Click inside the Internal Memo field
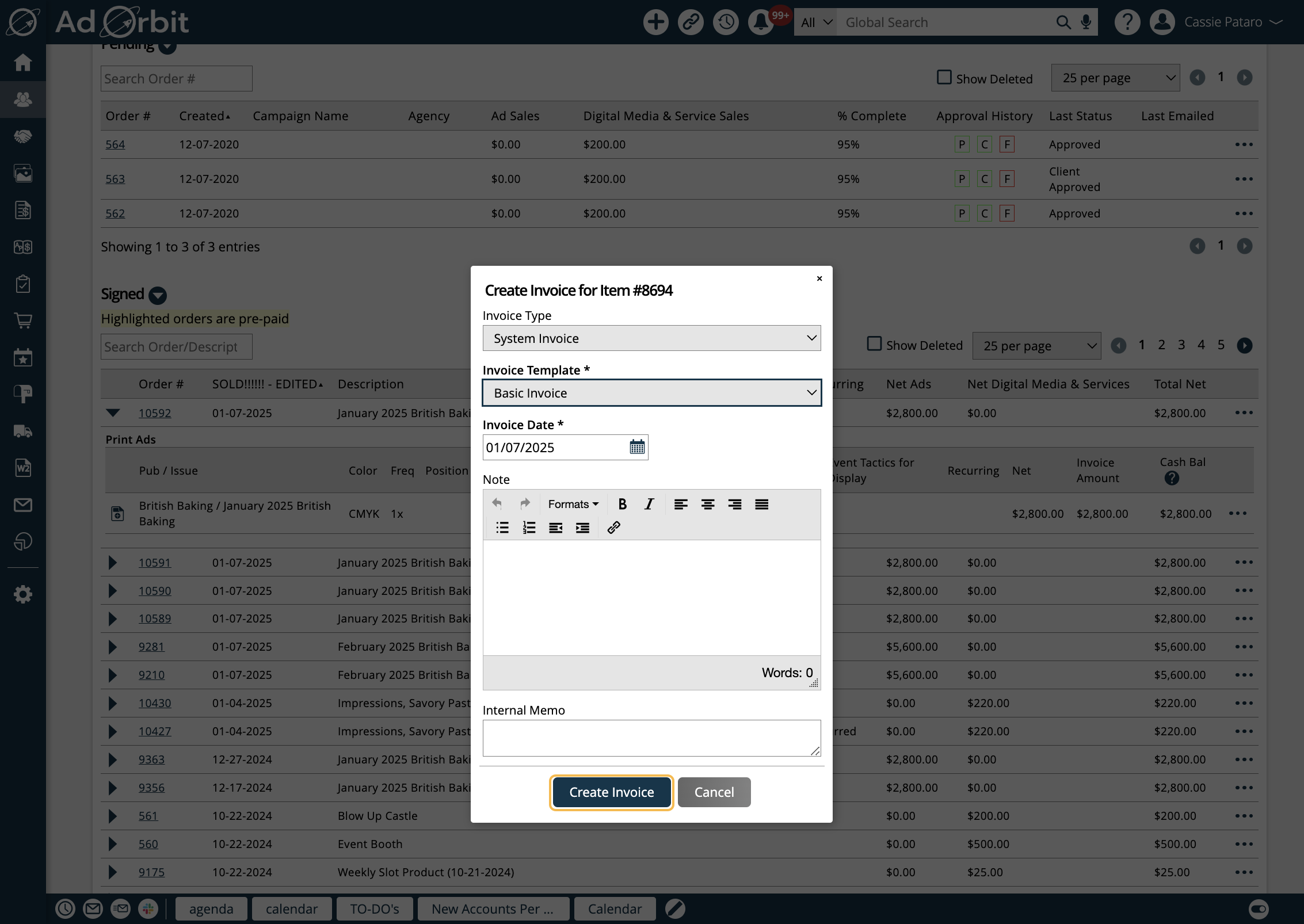The height and width of the screenshot is (924, 1304). (x=651, y=738)
